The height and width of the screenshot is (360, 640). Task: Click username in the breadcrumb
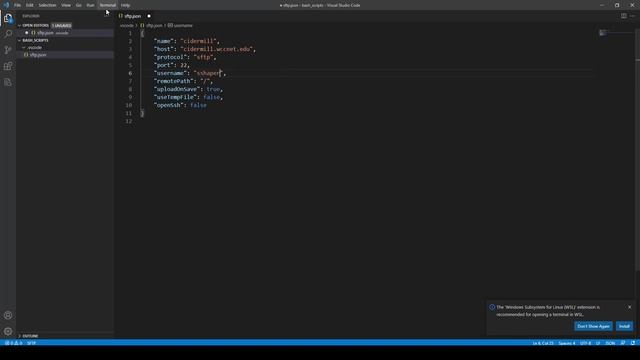pos(183,25)
